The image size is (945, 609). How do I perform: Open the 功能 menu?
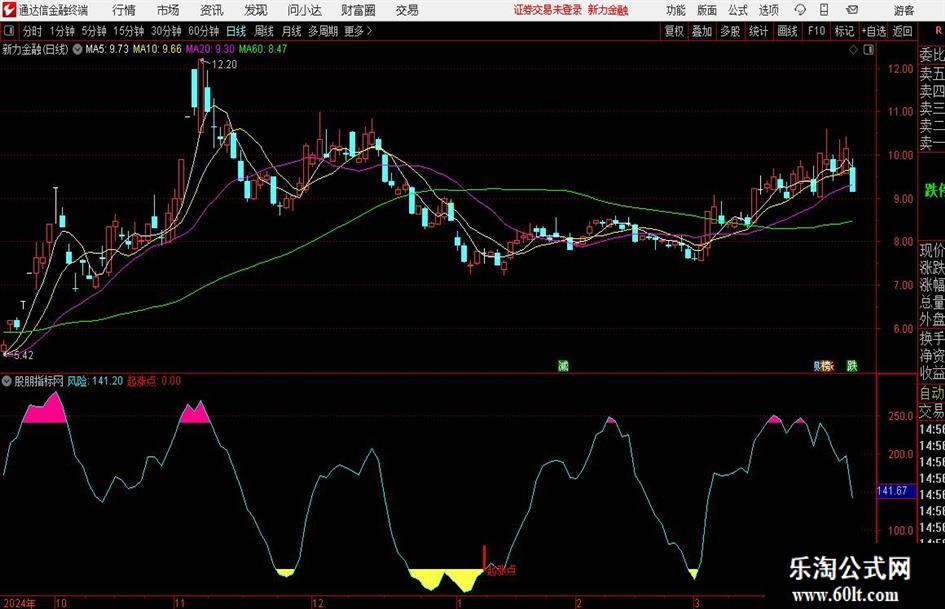pyautogui.click(x=676, y=10)
